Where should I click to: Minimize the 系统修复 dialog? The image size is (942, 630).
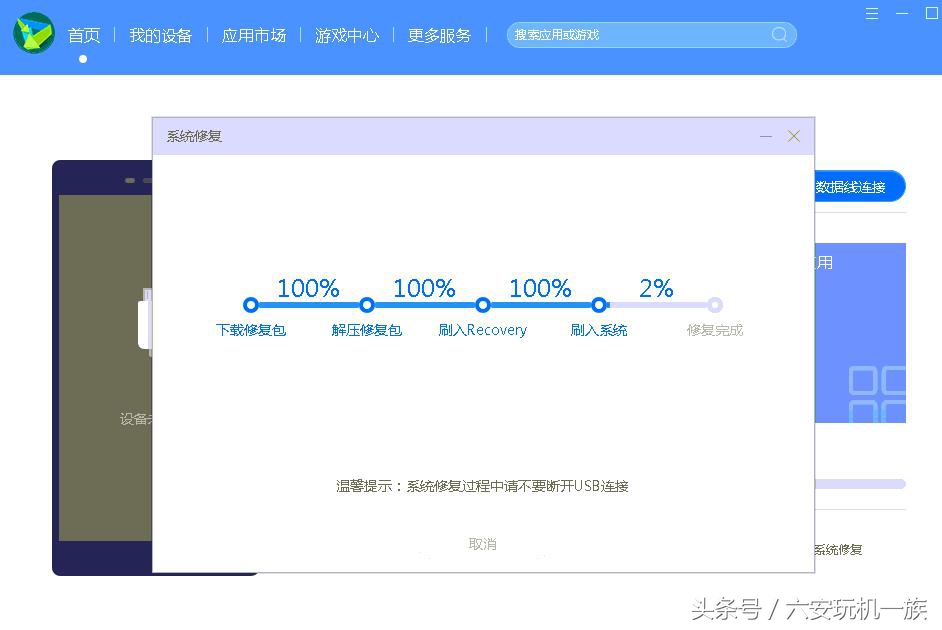coord(766,136)
